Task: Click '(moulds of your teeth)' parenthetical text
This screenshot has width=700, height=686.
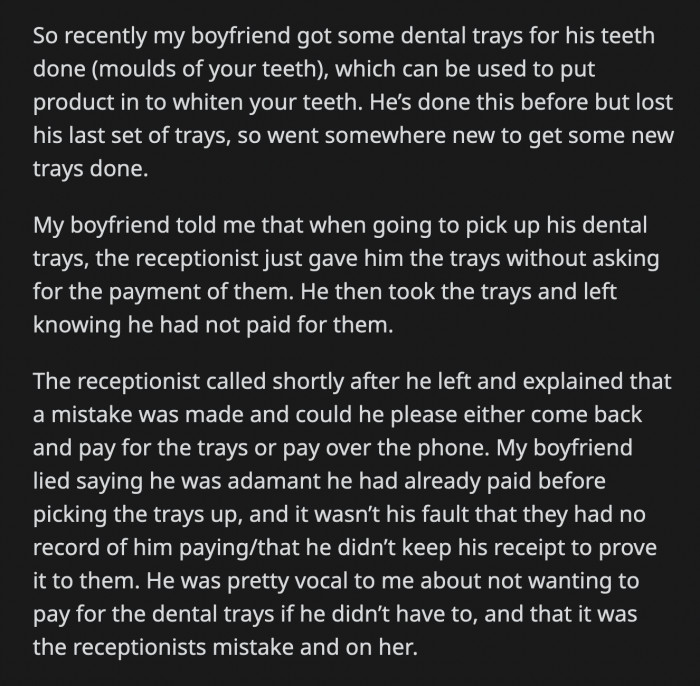Action: coord(210,69)
